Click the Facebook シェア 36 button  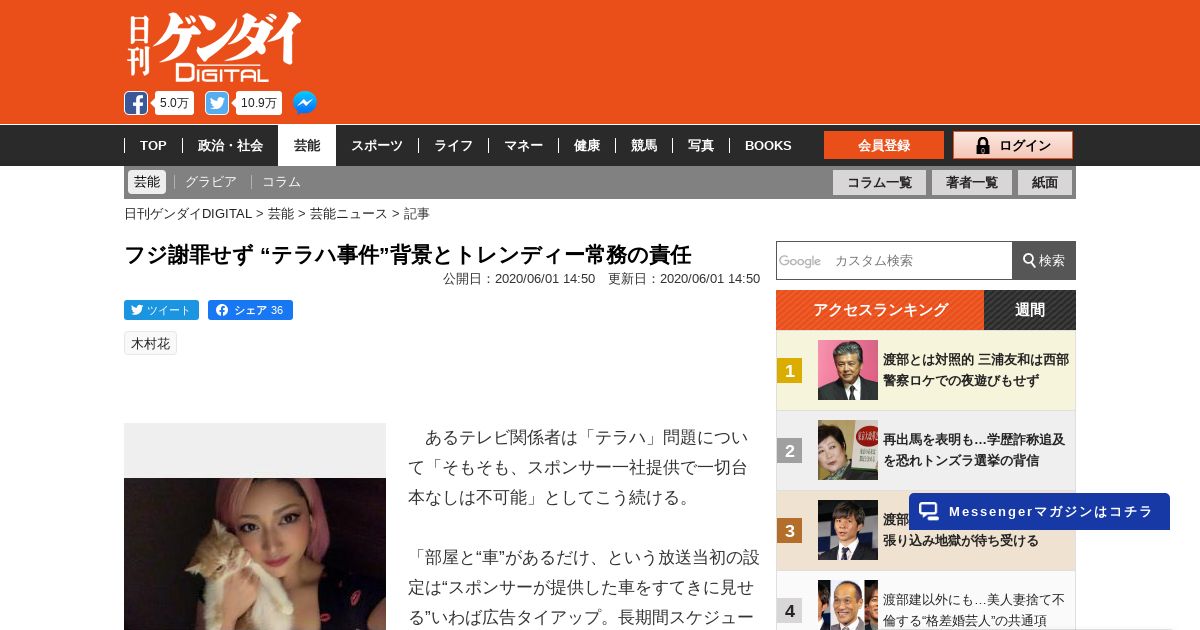(x=250, y=310)
